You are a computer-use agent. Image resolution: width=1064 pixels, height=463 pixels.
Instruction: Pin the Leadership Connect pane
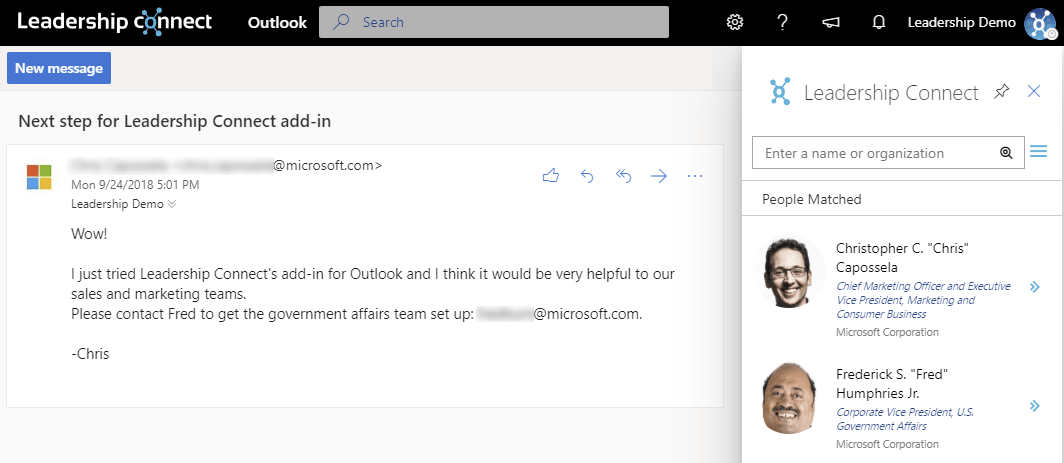click(1001, 92)
